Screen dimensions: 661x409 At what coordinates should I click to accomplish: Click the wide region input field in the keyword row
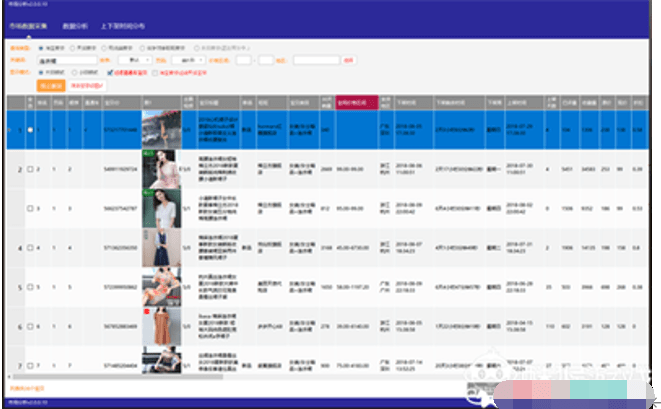pos(317,60)
